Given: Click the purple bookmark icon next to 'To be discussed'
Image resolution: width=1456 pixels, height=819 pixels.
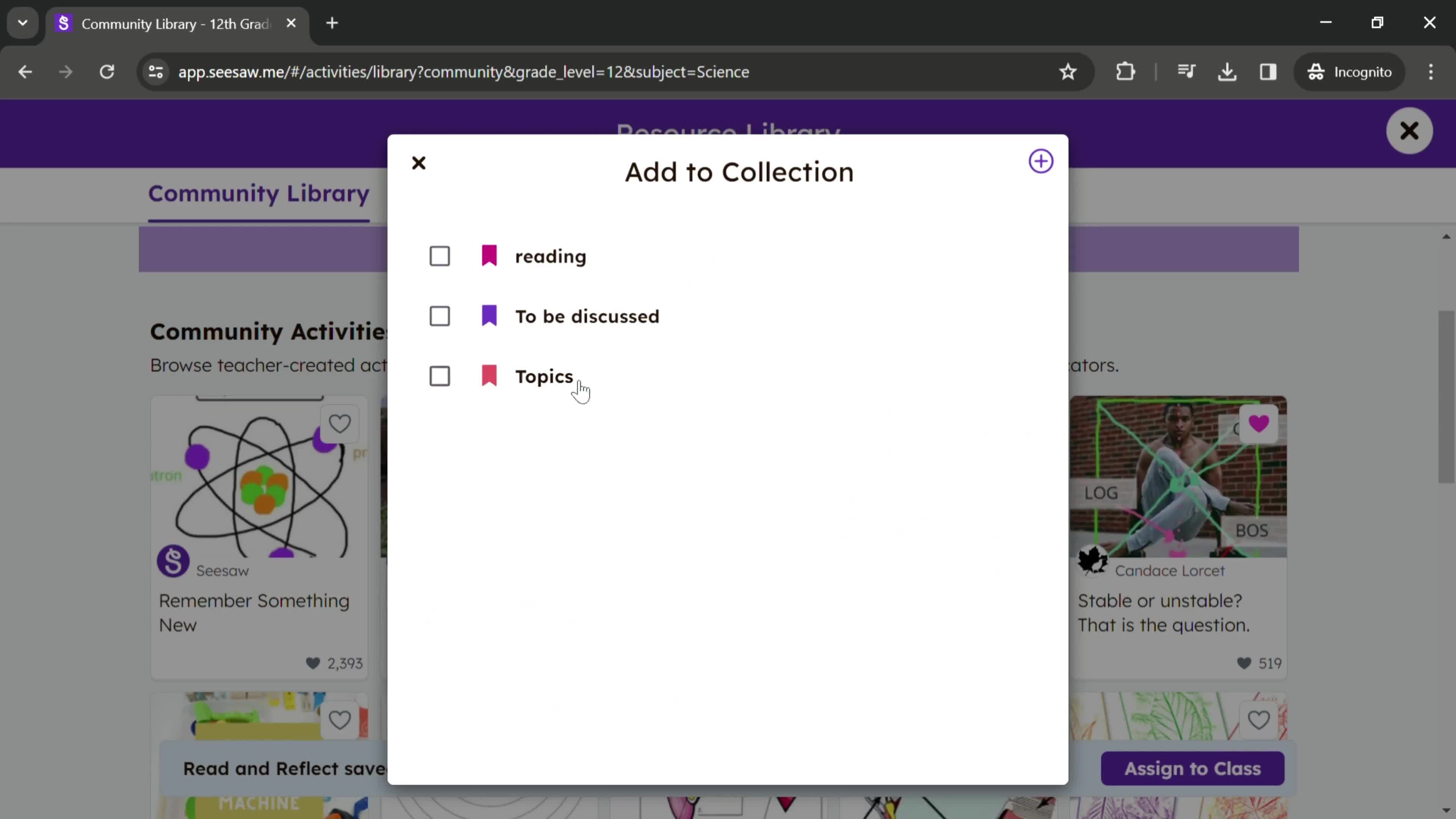Looking at the screenshot, I should point(490,316).
